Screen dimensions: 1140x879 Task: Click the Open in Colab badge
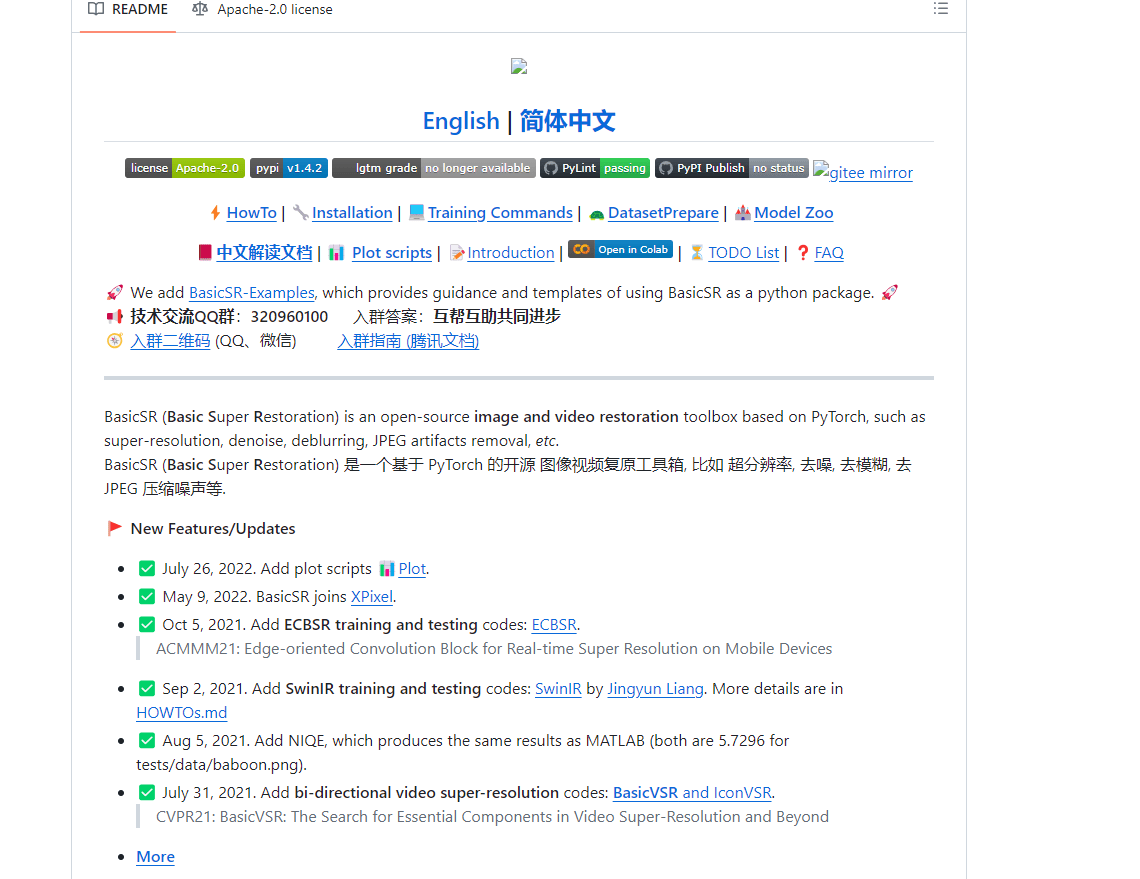tap(620, 250)
